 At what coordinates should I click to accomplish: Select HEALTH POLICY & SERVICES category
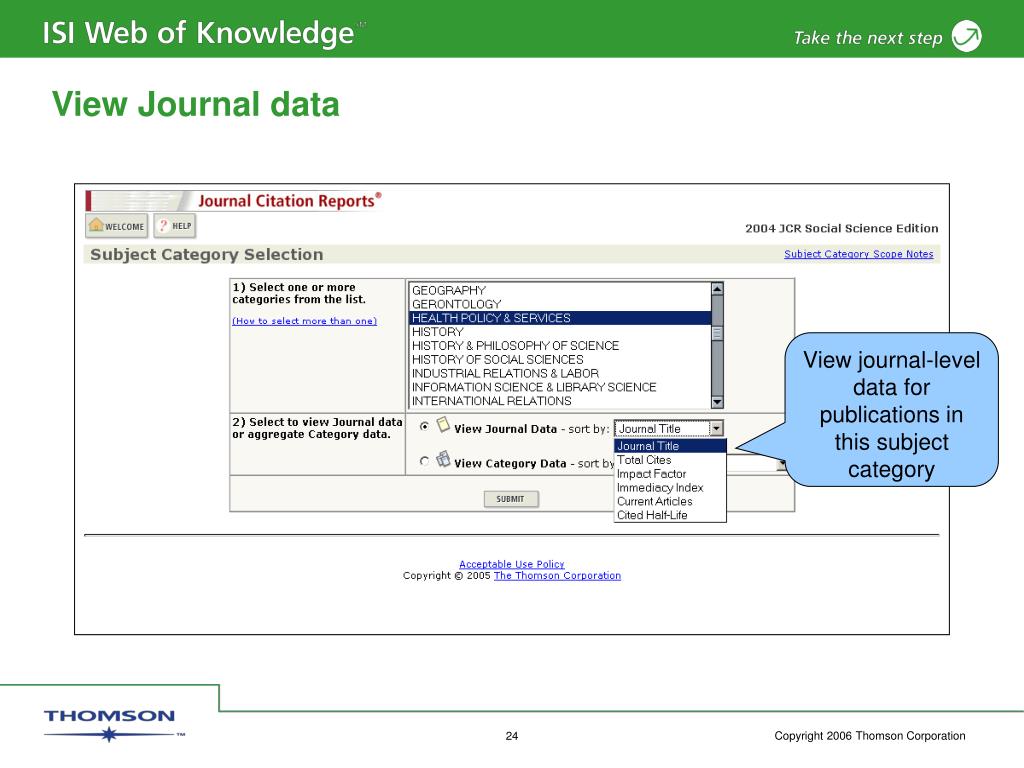pos(560,318)
